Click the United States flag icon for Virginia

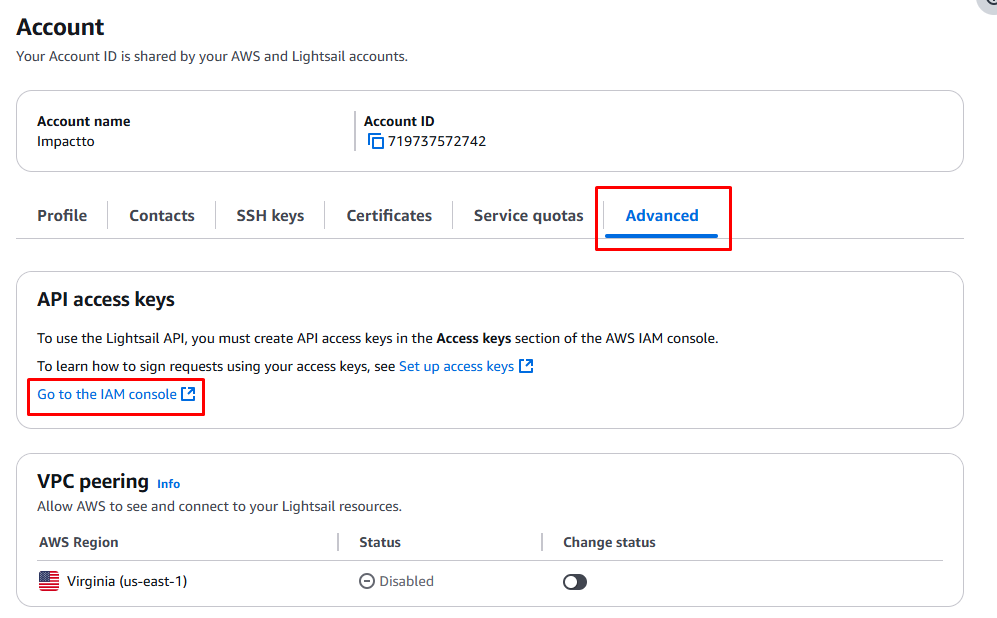click(x=49, y=581)
